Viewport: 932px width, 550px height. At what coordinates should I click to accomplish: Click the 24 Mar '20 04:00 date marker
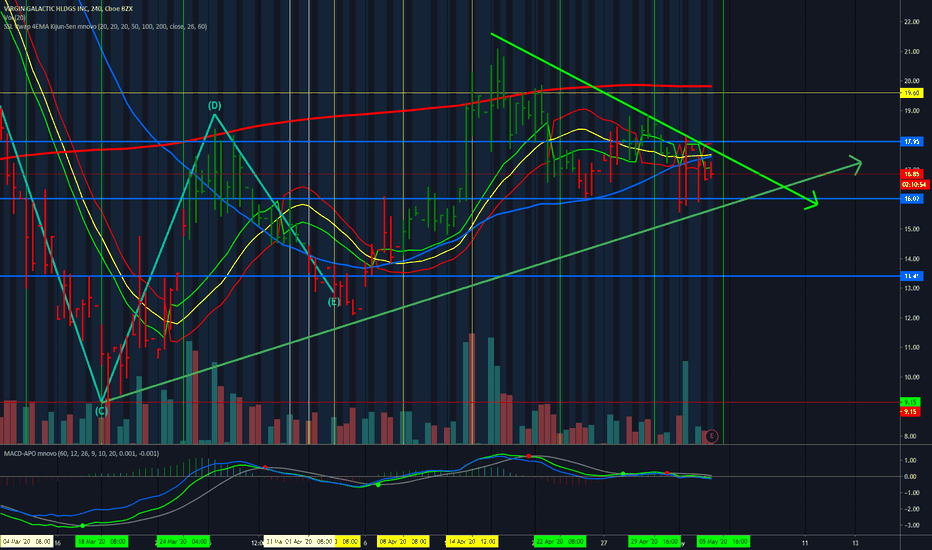183,542
